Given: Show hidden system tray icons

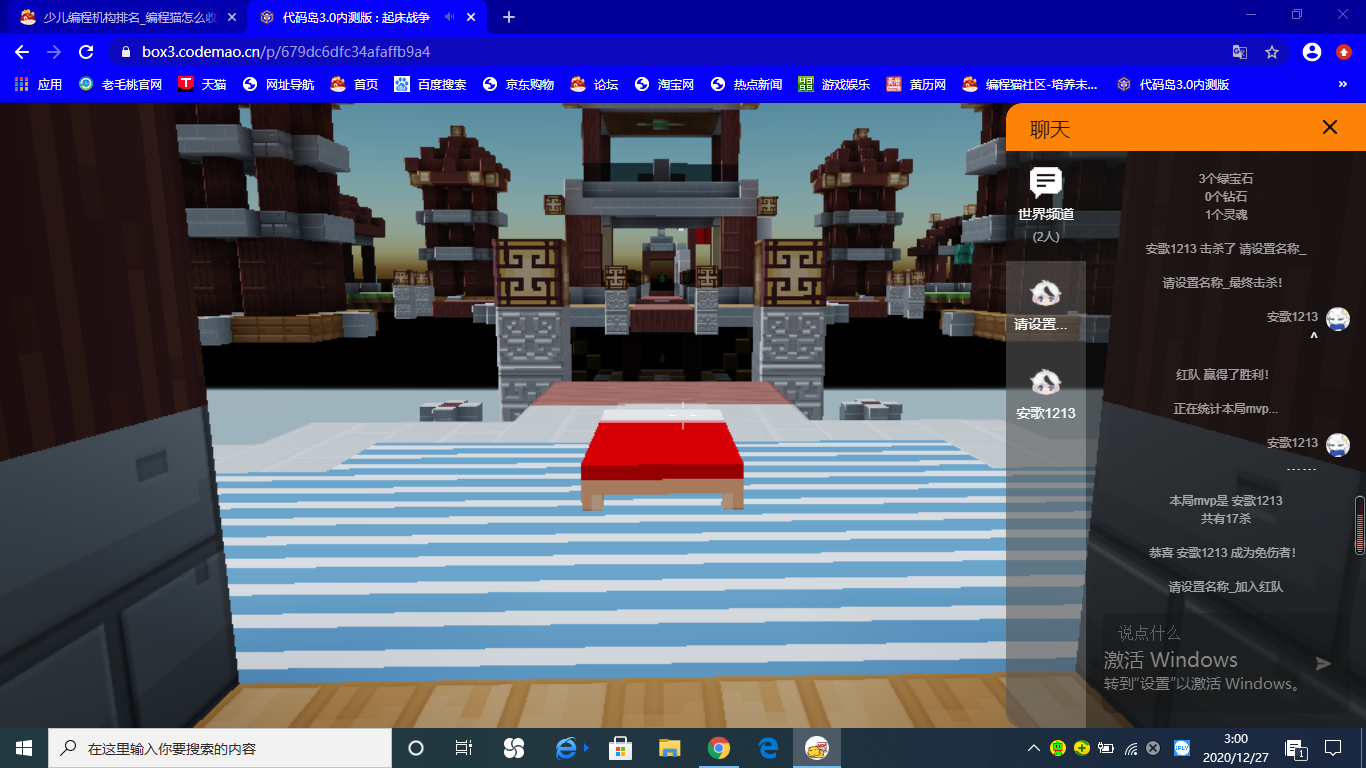Looking at the screenshot, I should (1034, 748).
